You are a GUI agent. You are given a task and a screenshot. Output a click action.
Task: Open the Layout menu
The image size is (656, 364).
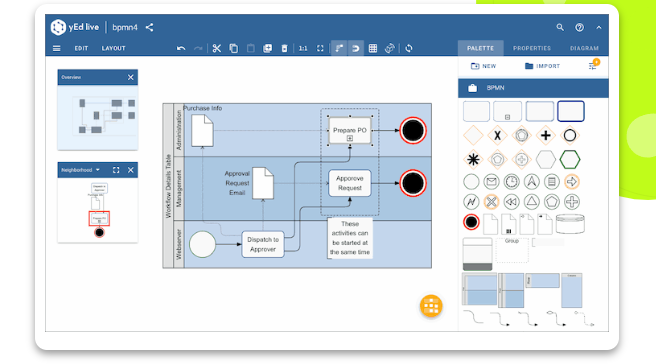(113, 48)
